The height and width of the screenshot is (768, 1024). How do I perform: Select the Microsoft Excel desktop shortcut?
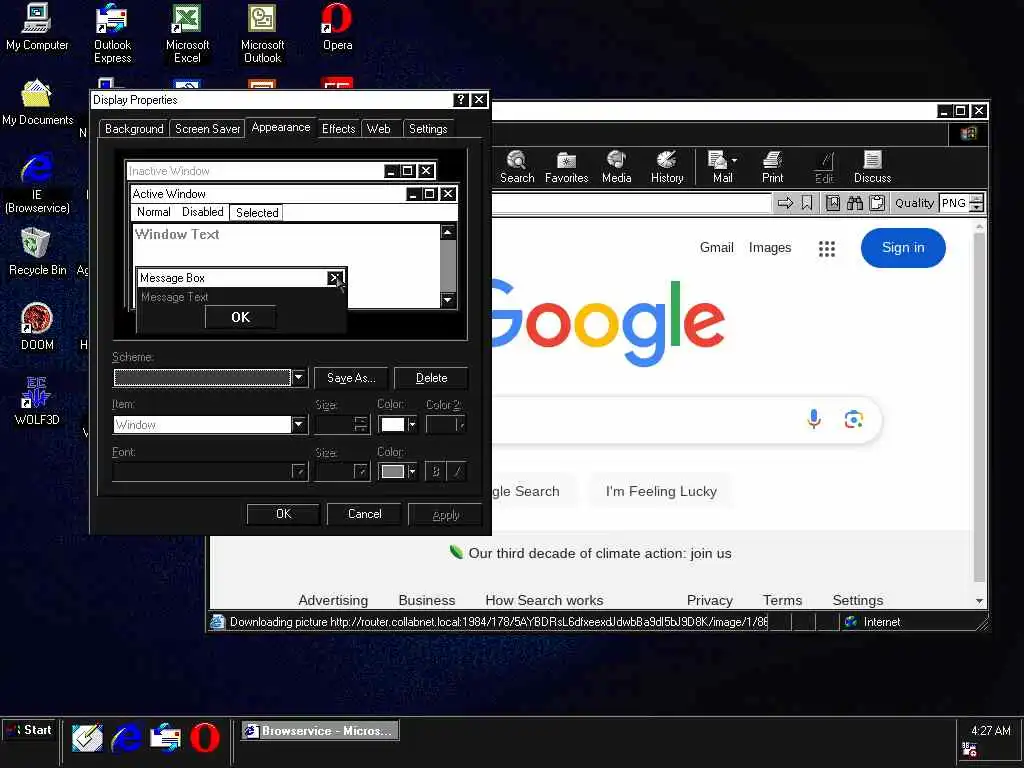pyautogui.click(x=187, y=34)
